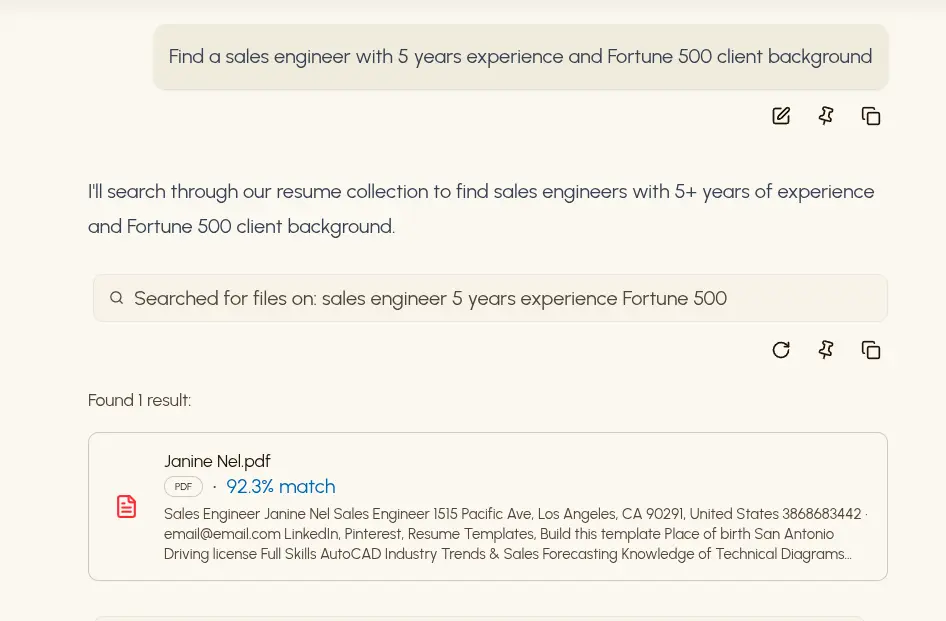Click the 92.3% match score
The height and width of the screenshot is (621, 946).
click(x=281, y=487)
